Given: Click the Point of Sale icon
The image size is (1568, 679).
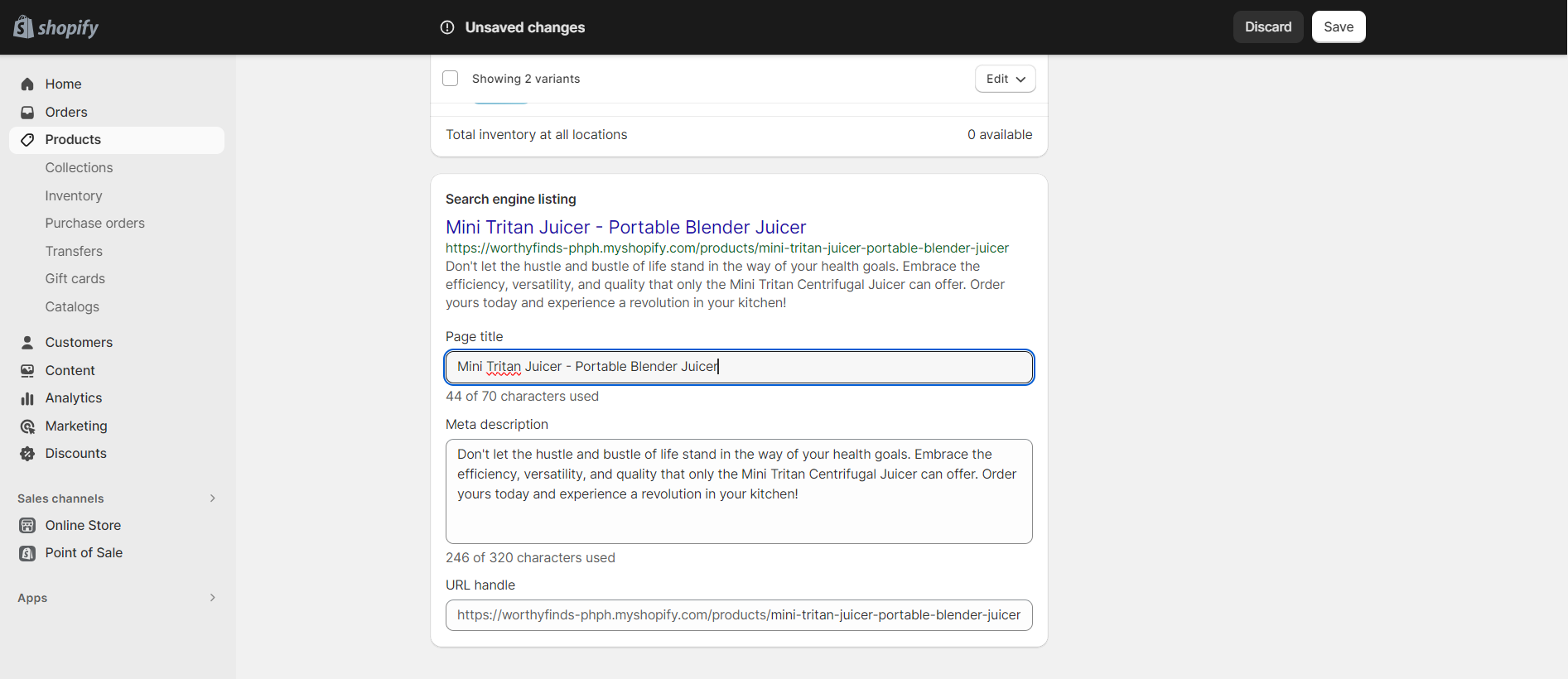Looking at the screenshot, I should point(27,553).
